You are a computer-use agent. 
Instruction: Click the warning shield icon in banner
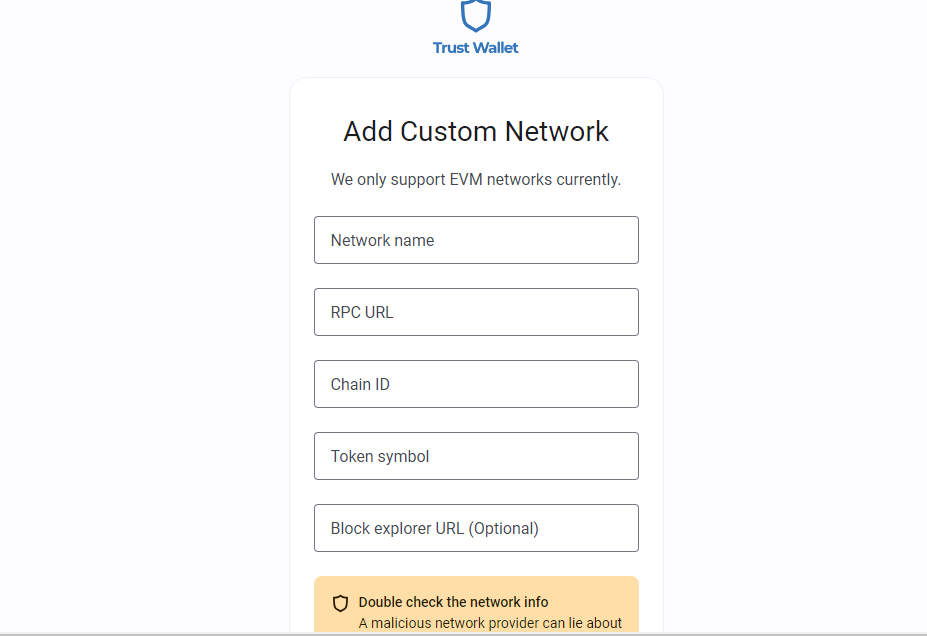pyautogui.click(x=341, y=603)
